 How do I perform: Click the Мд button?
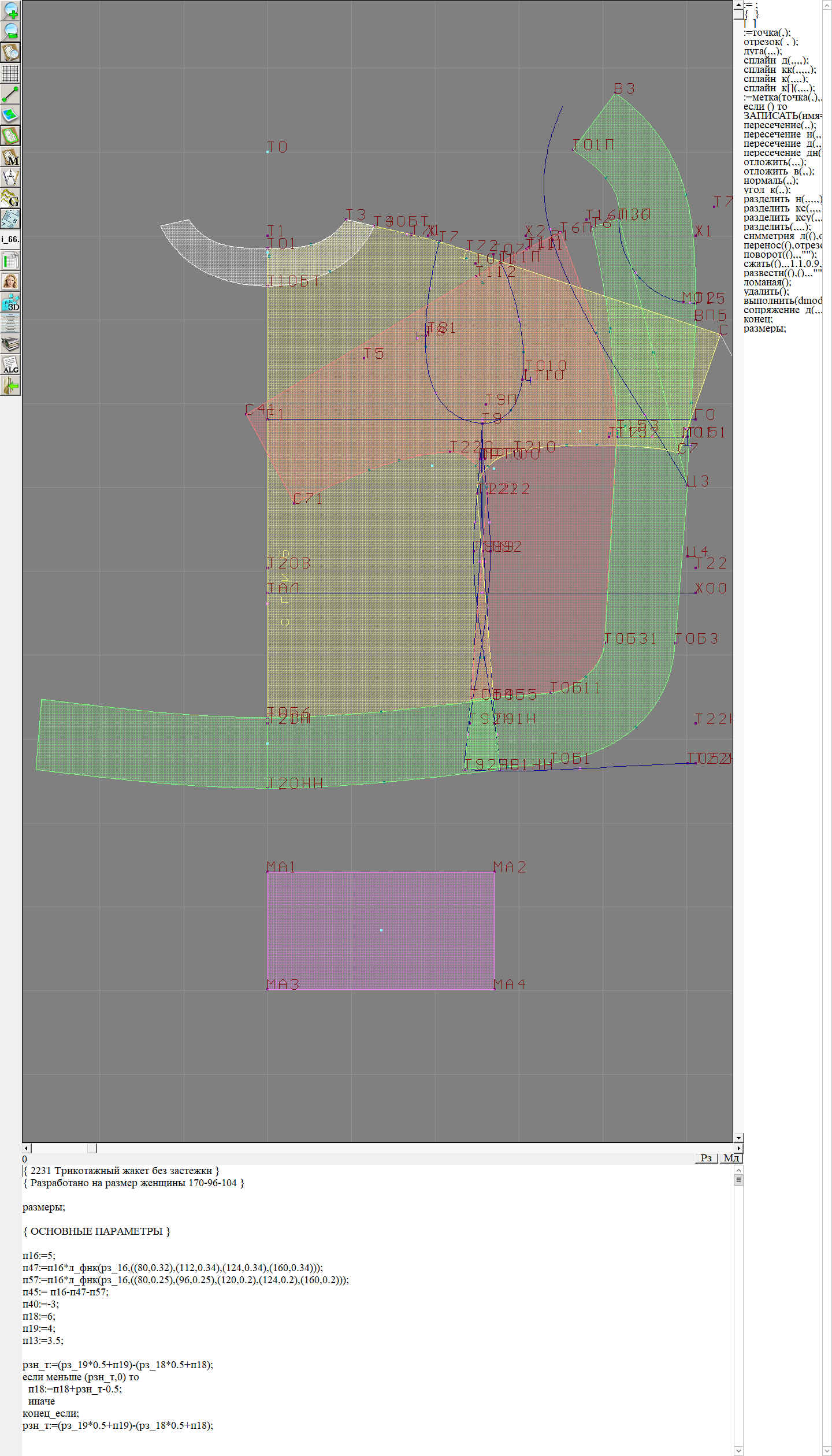point(731,1158)
